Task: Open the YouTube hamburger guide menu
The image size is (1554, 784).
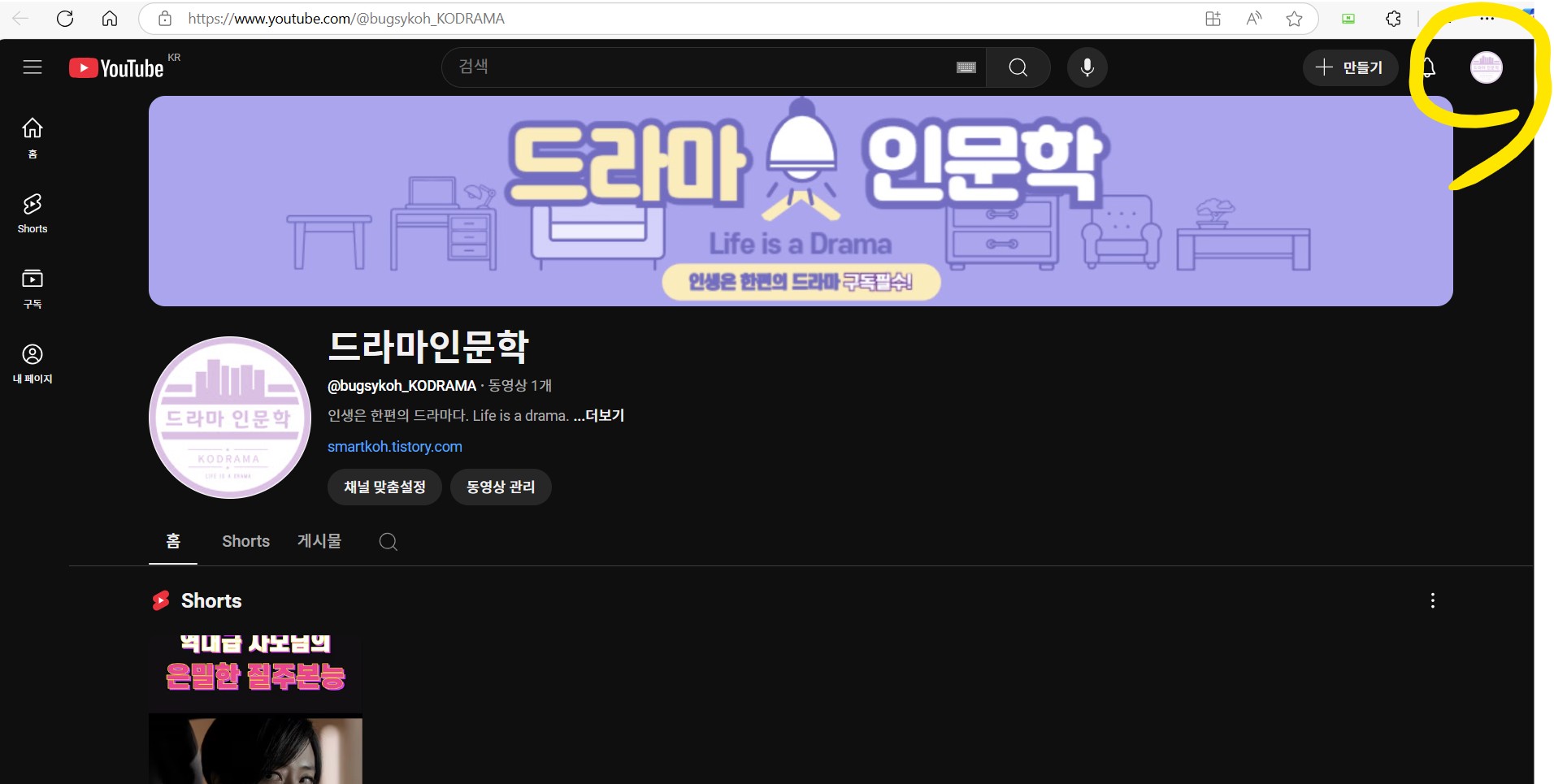Action: [x=33, y=67]
